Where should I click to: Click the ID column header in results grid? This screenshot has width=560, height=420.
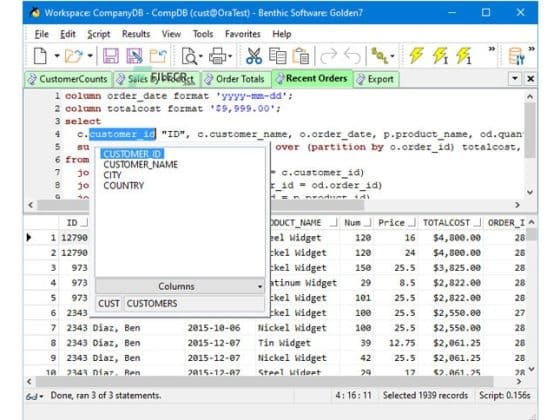click(x=73, y=223)
